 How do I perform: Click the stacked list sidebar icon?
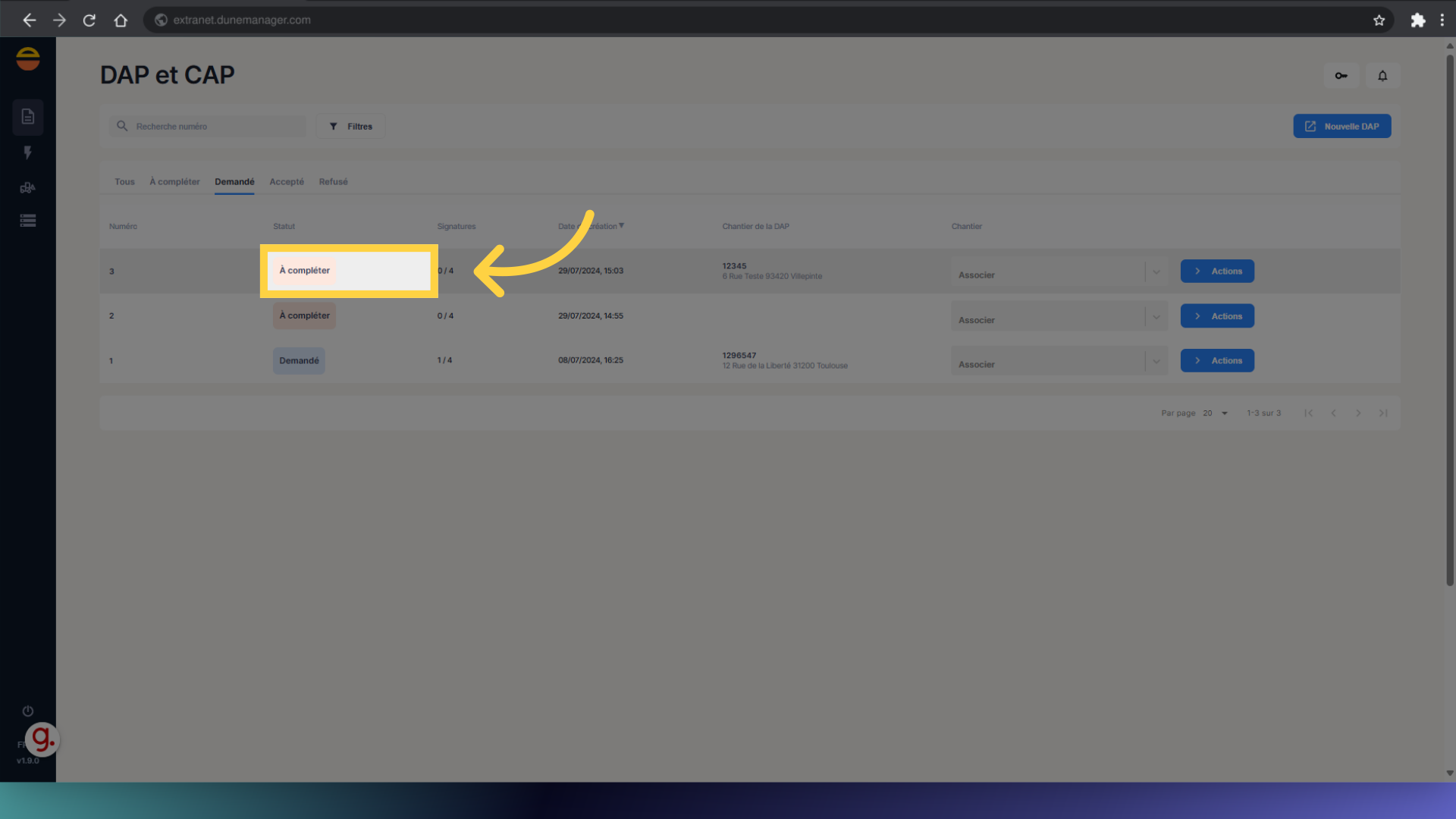[28, 221]
